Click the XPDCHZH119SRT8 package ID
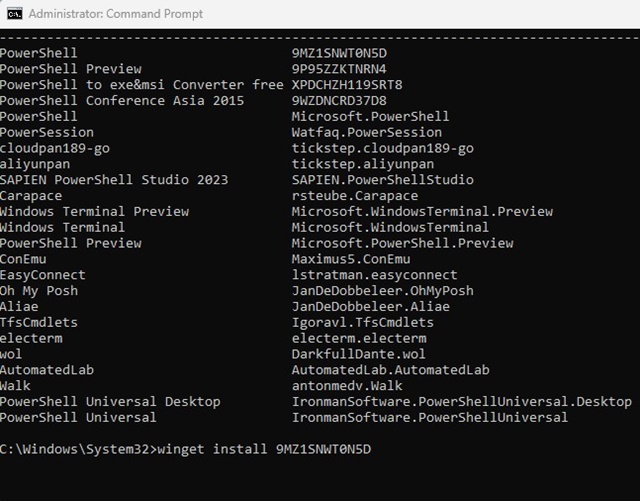Image resolution: width=640 pixels, height=501 pixels. click(347, 85)
